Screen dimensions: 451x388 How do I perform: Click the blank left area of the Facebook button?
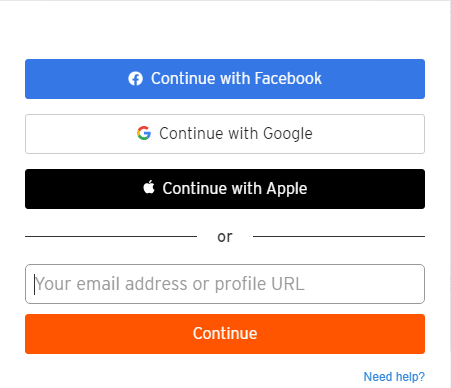[x=75, y=79]
